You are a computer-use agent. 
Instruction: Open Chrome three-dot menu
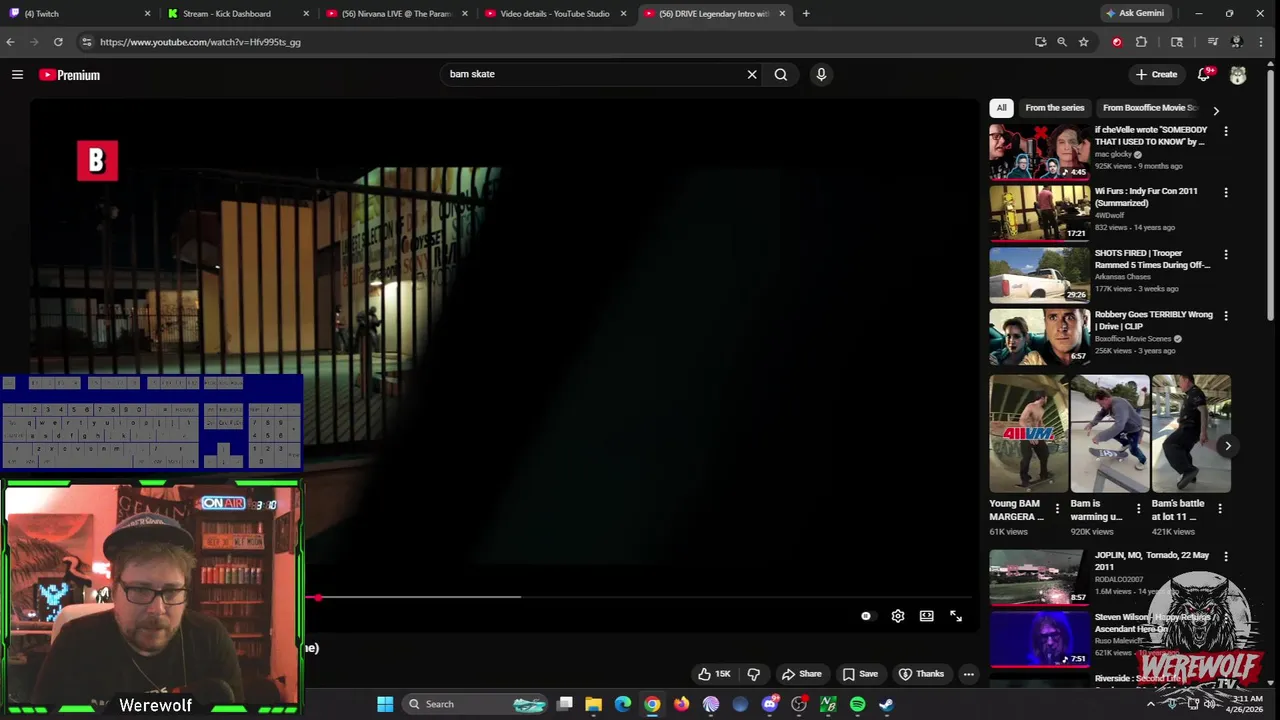point(1261,42)
